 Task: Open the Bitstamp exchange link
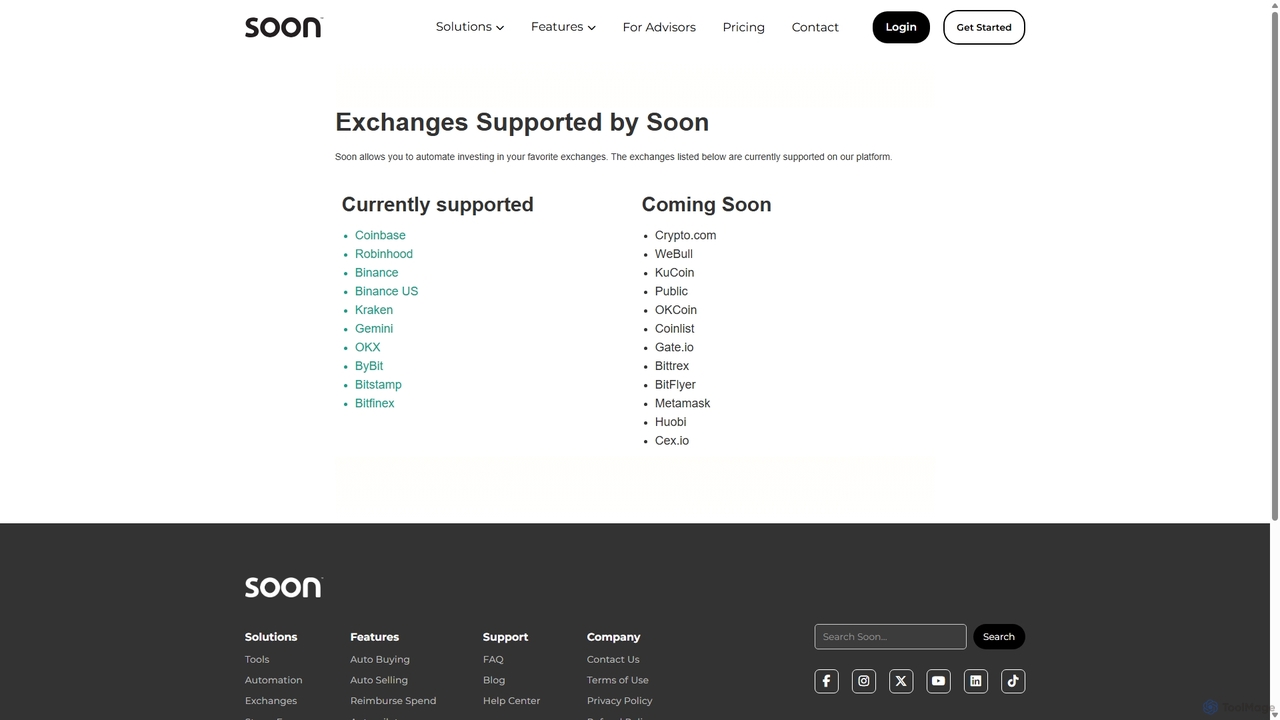[378, 384]
